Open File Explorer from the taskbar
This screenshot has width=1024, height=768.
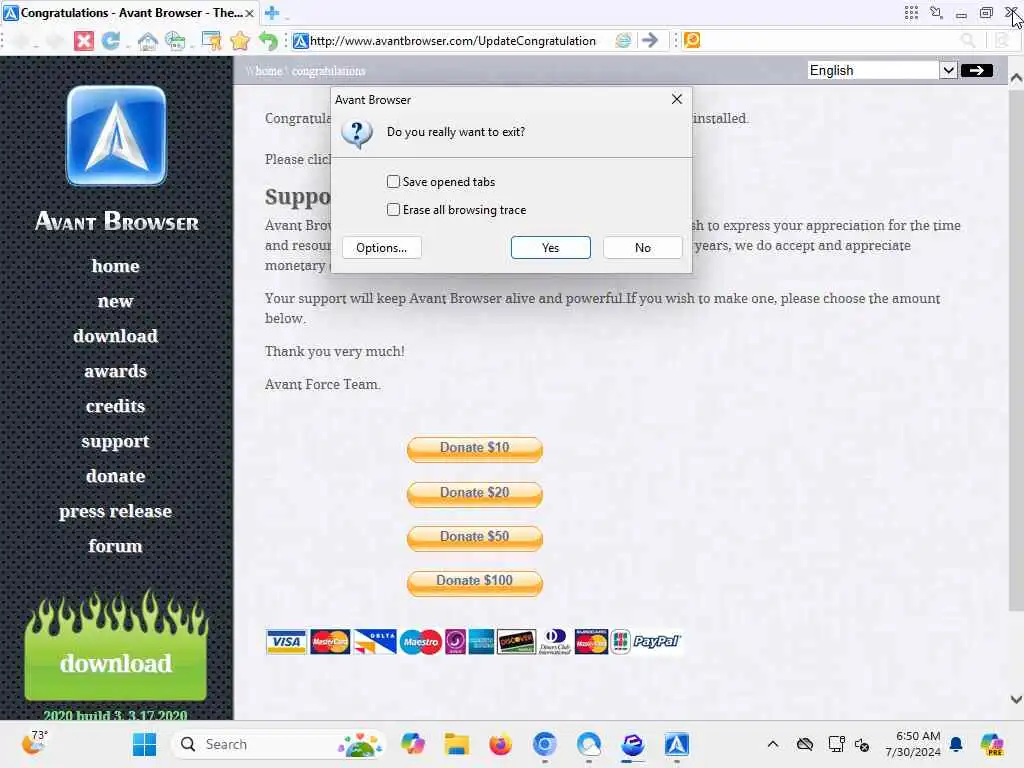pyautogui.click(x=456, y=744)
